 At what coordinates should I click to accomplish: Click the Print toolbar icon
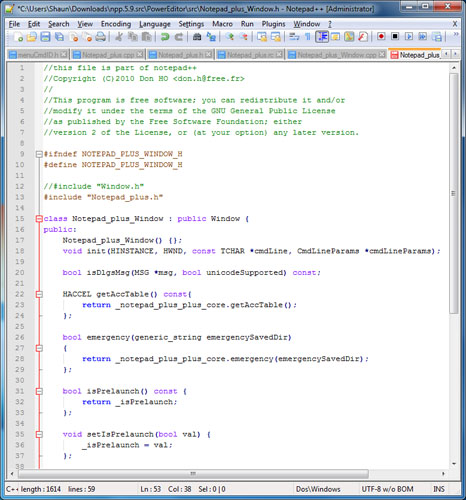pos(101,37)
